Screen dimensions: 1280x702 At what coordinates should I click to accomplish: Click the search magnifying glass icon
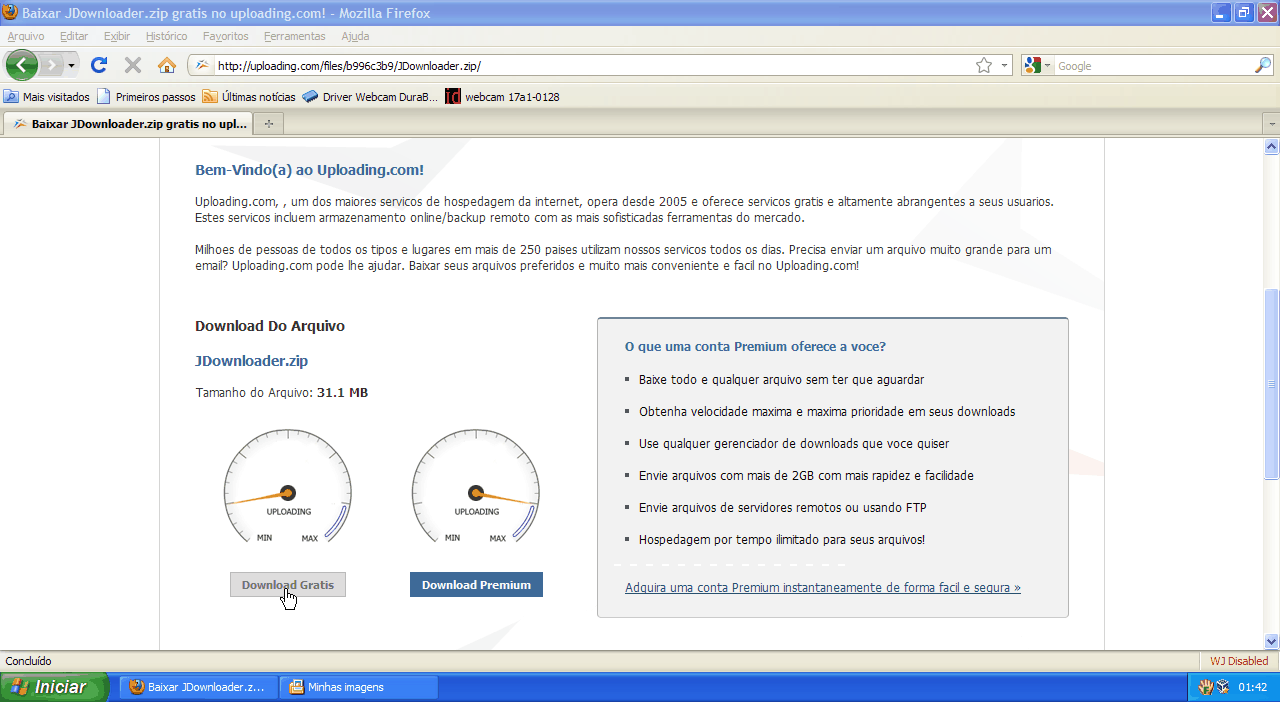point(1263,65)
